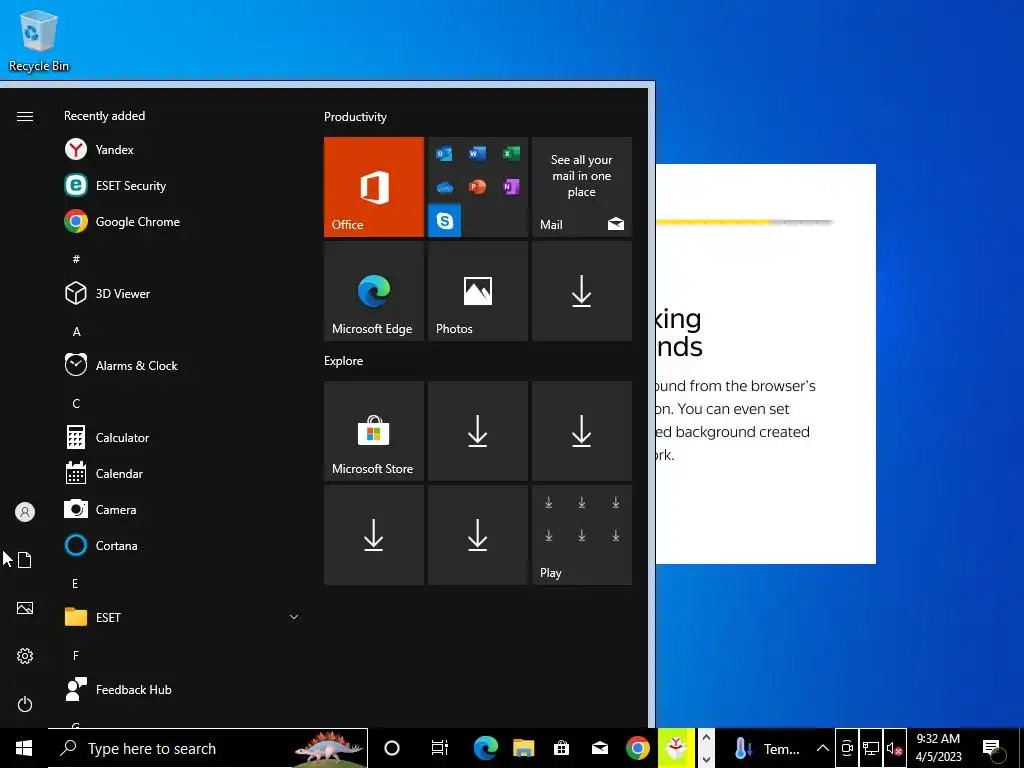1024x768 pixels.
Task: Open Google Chrome from the taskbar
Action: point(638,748)
